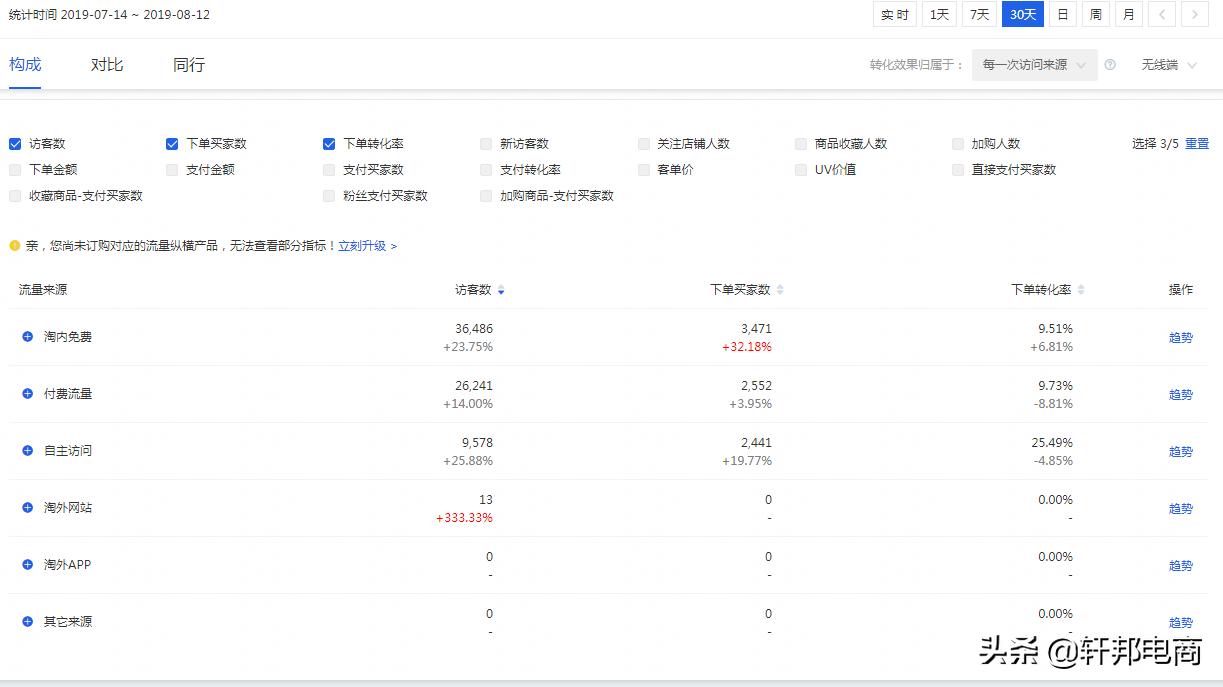The image size is (1223, 687).
Task: Sort table by the 下单买家数 column arrows
Action: (x=780, y=289)
